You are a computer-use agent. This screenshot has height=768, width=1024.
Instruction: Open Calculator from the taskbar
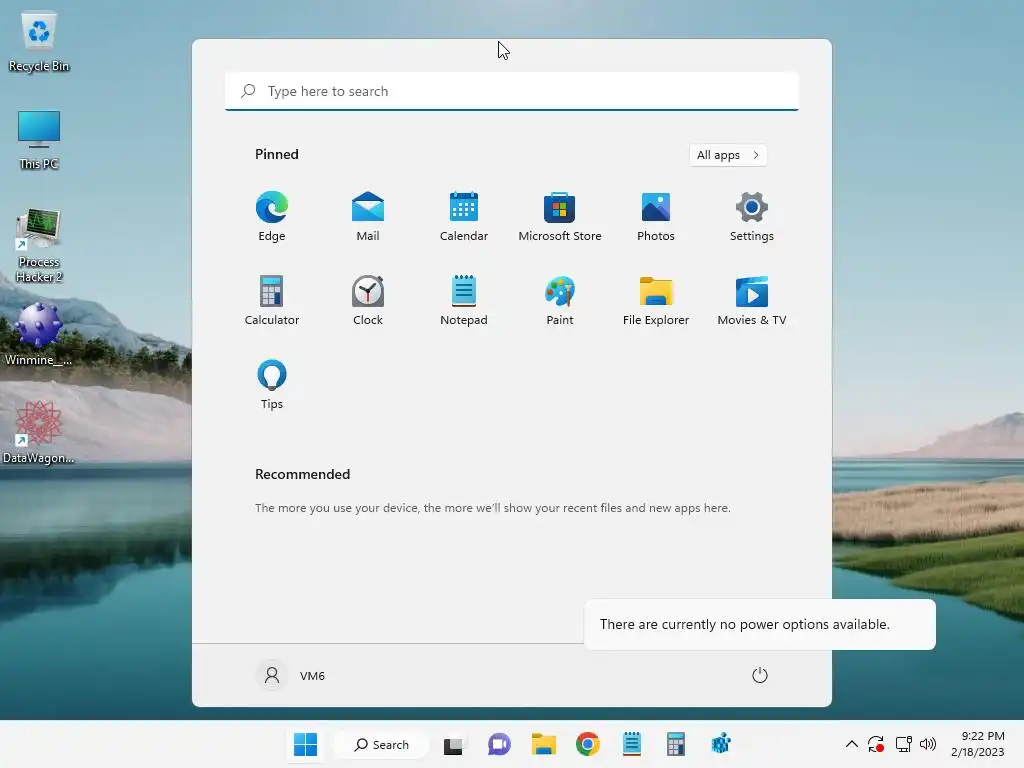tap(676, 744)
